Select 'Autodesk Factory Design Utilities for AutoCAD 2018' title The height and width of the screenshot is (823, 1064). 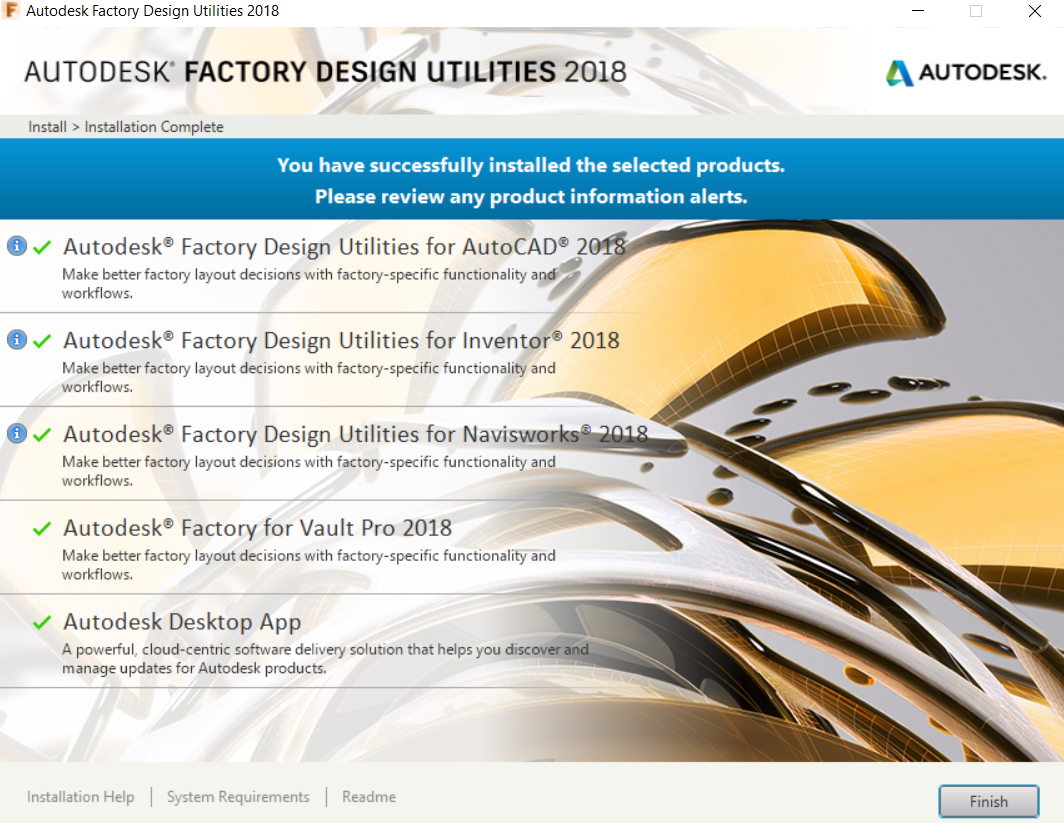point(344,247)
